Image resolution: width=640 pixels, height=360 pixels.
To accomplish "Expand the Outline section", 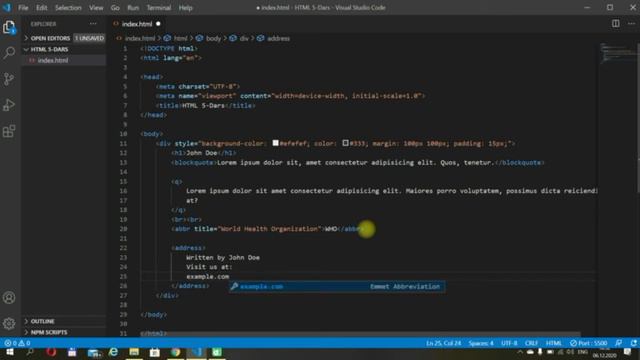I will coord(42,321).
